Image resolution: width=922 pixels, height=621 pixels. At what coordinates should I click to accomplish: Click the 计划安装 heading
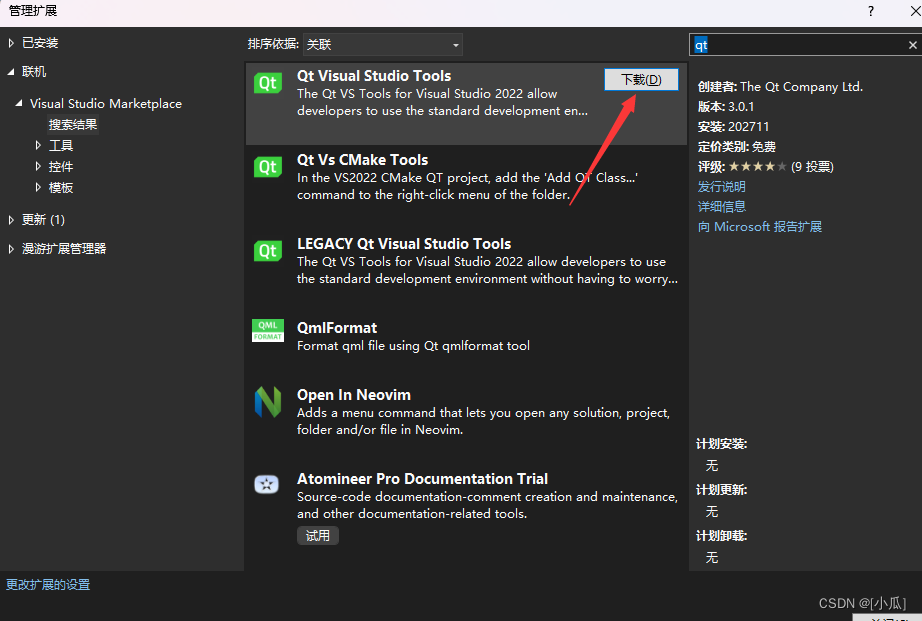click(721, 444)
